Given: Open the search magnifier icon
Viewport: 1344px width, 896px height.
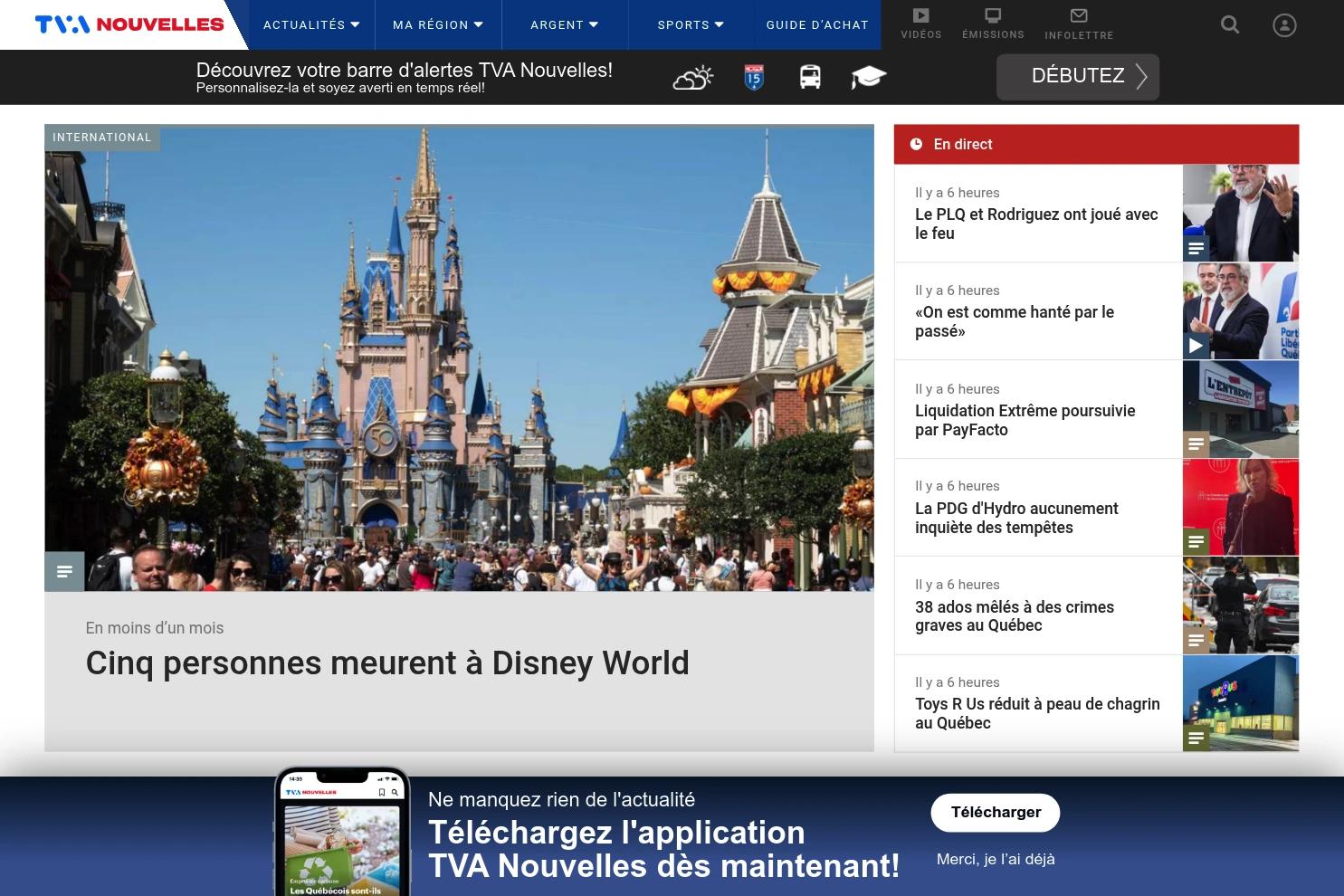Looking at the screenshot, I should point(1230,24).
